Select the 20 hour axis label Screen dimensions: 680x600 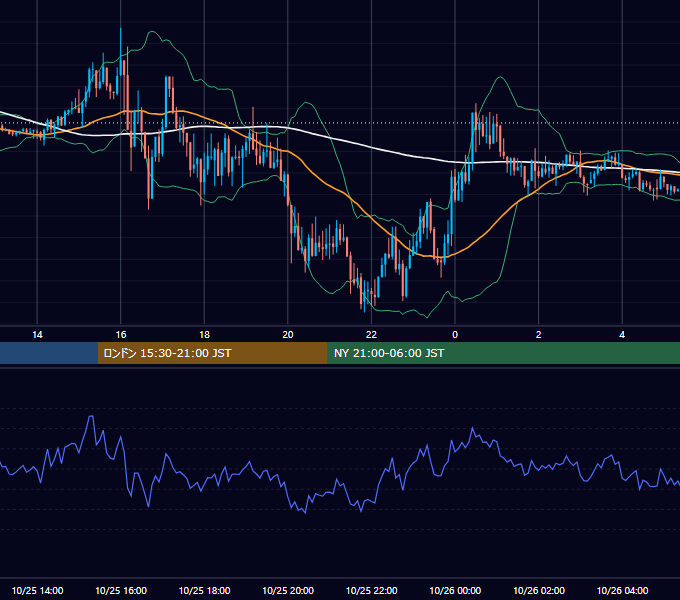(x=288, y=335)
